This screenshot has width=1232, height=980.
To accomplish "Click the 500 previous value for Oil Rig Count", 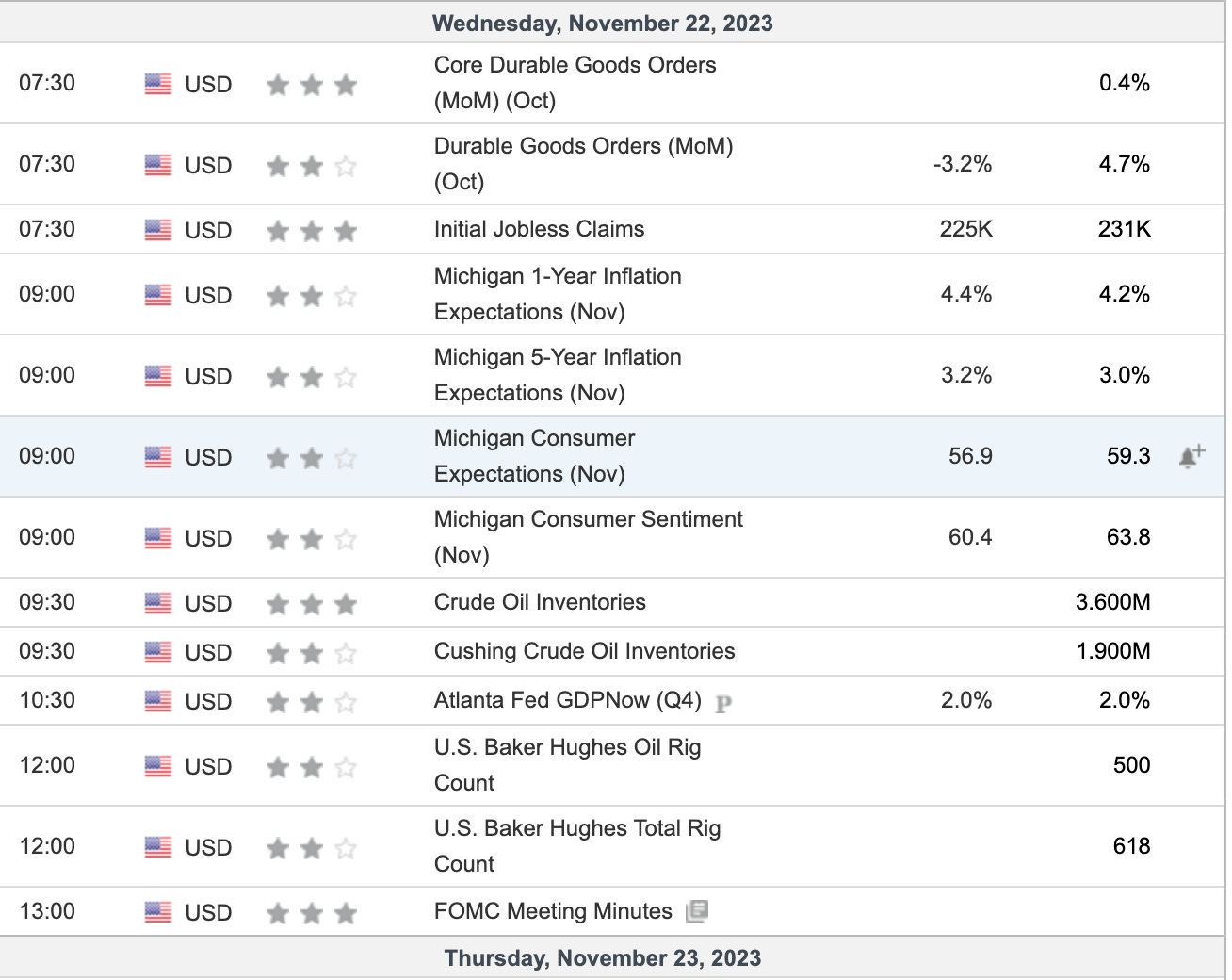I will pos(1131,765).
